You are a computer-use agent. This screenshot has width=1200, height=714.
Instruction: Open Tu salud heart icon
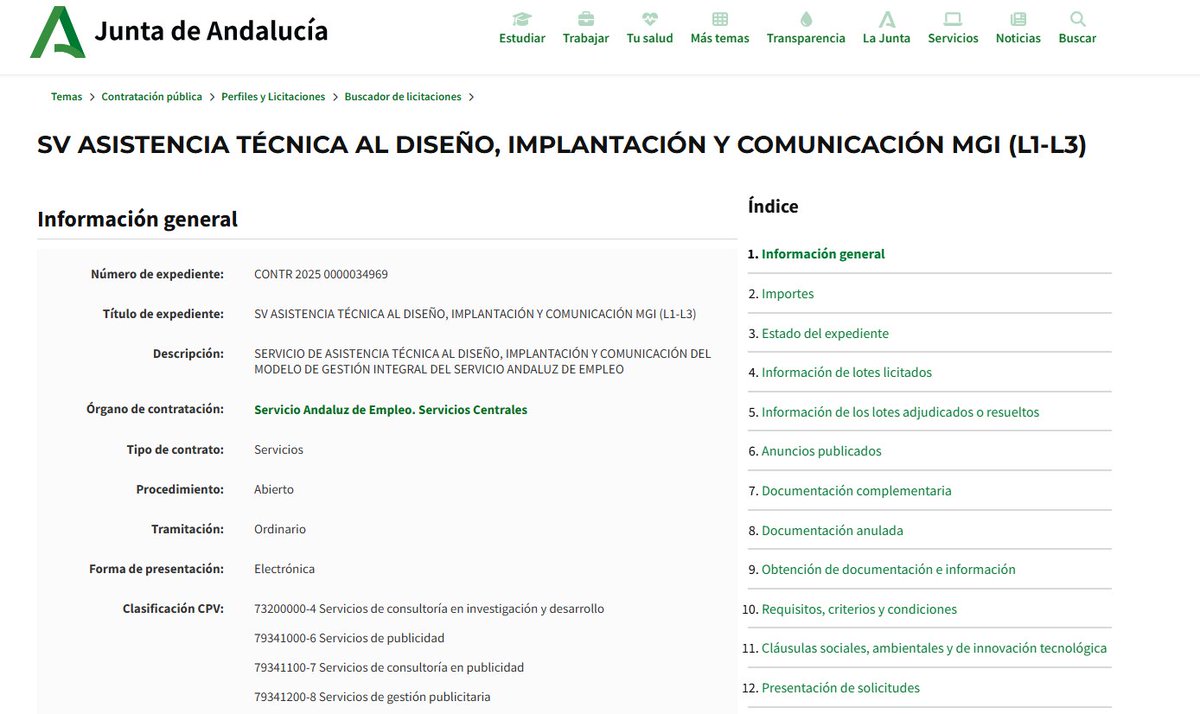[x=650, y=18]
